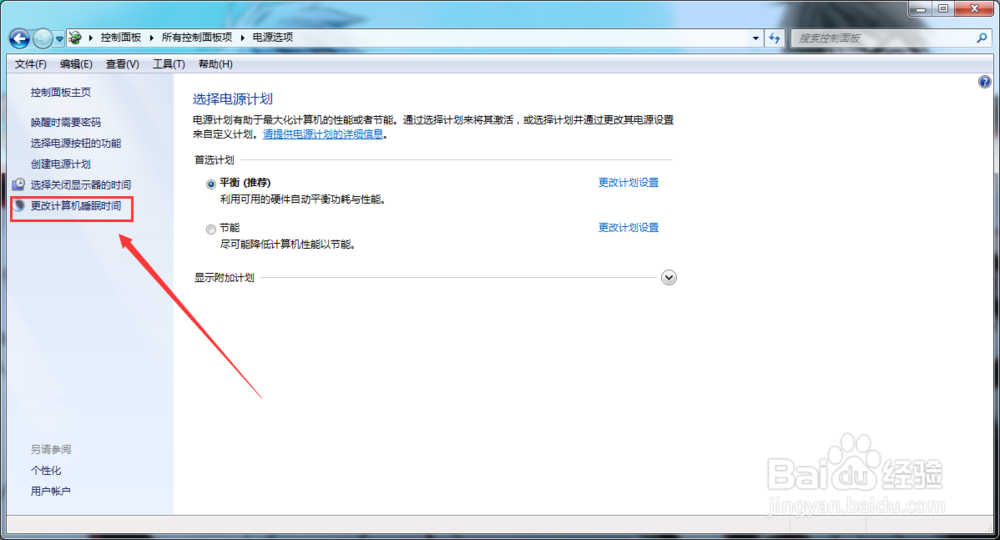1000x540 pixels.
Task: Open the recent pages dropdown arrow
Action: [x=59, y=39]
